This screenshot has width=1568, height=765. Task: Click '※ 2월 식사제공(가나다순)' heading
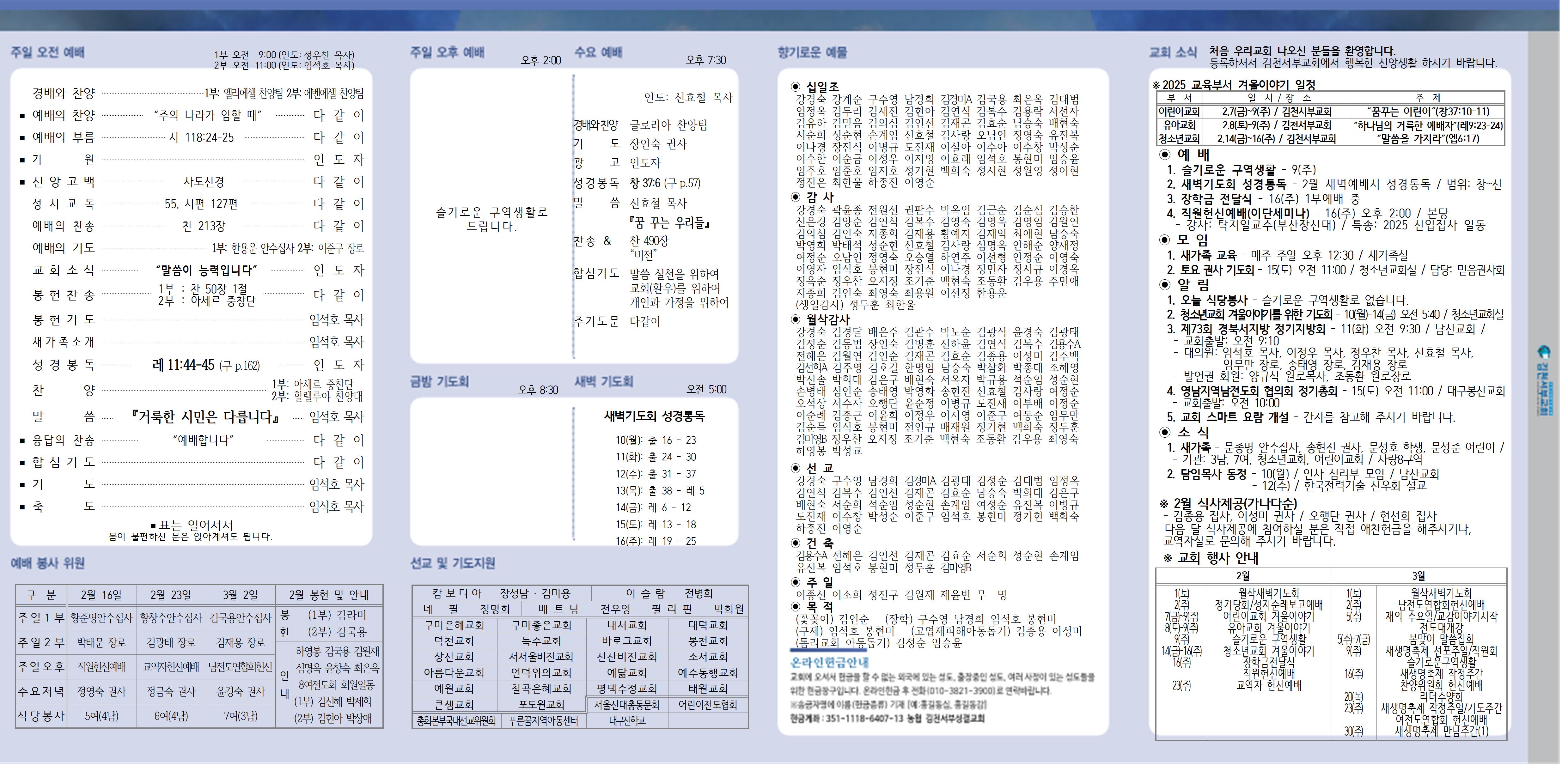pos(1228,504)
